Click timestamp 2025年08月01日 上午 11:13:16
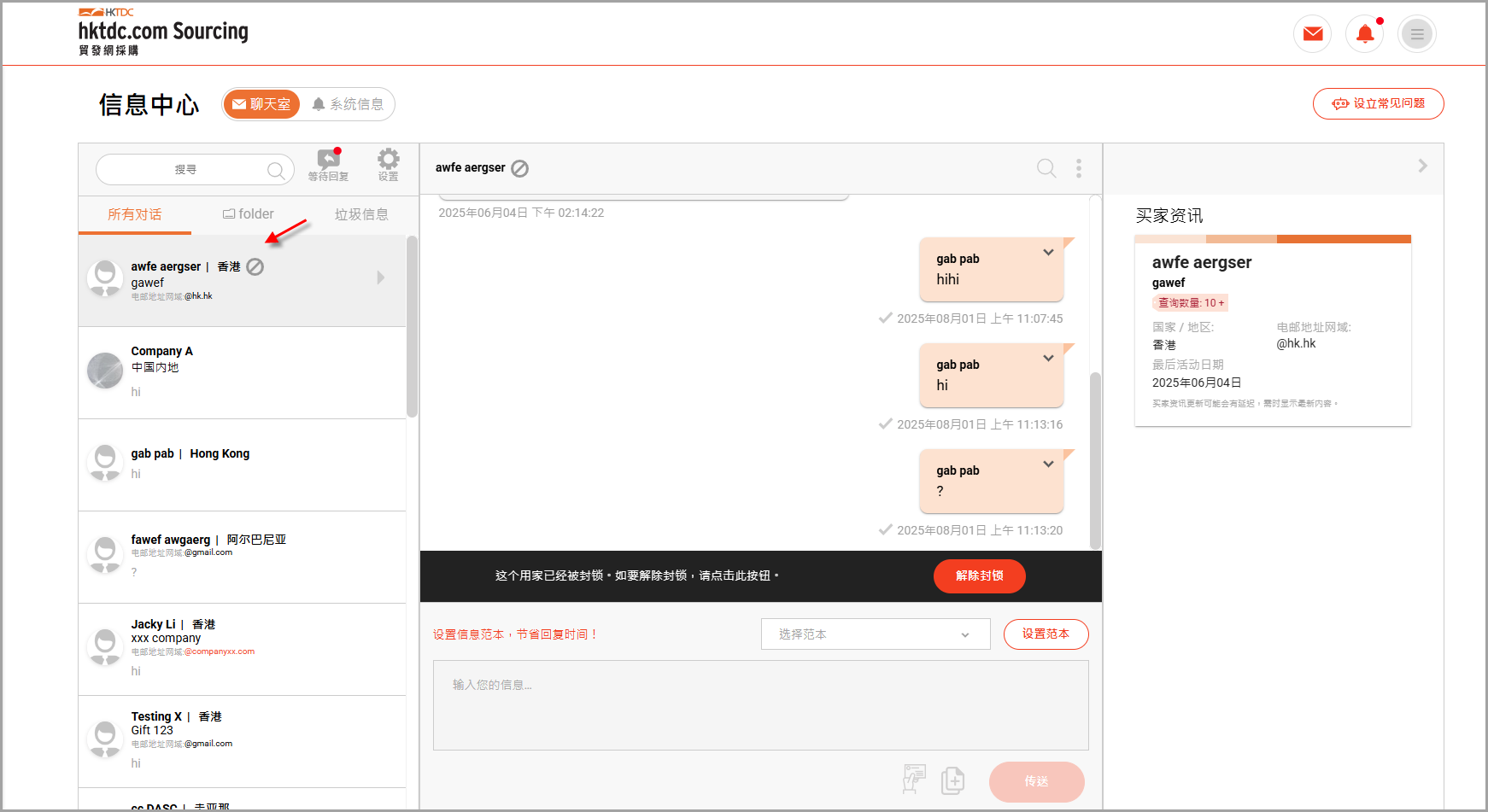1488x812 pixels. click(980, 424)
